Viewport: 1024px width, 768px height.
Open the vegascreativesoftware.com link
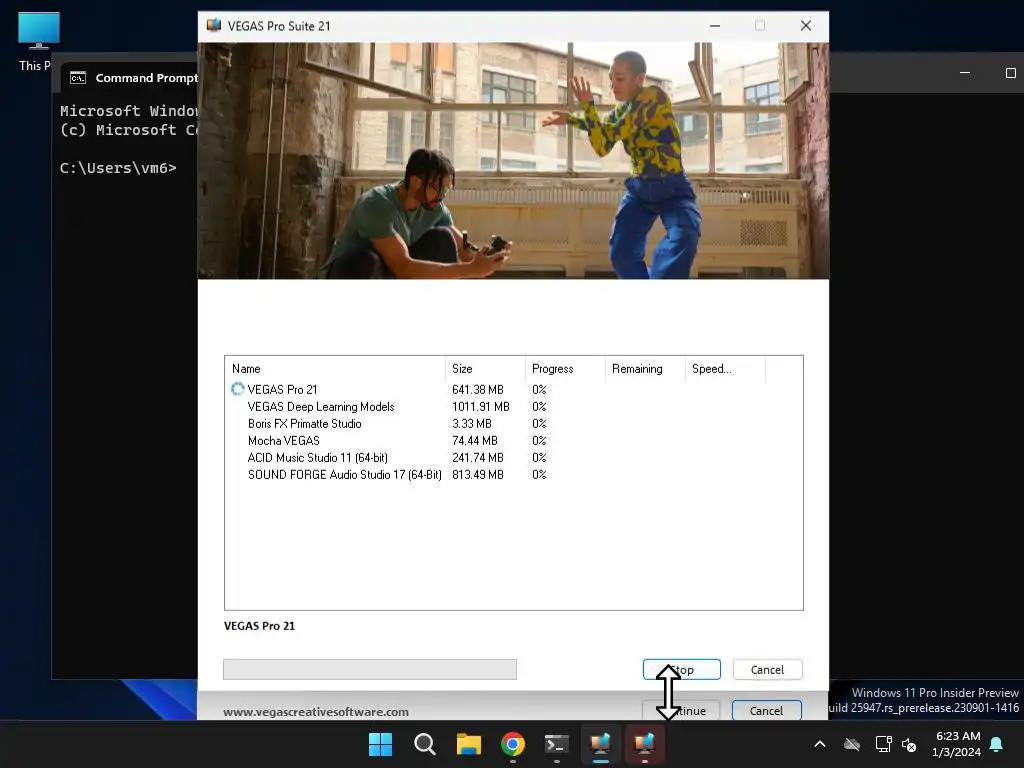pyautogui.click(x=315, y=711)
